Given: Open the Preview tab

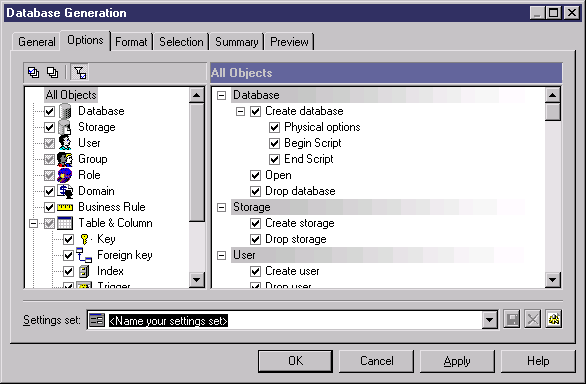Looking at the screenshot, I should click(x=289, y=42).
